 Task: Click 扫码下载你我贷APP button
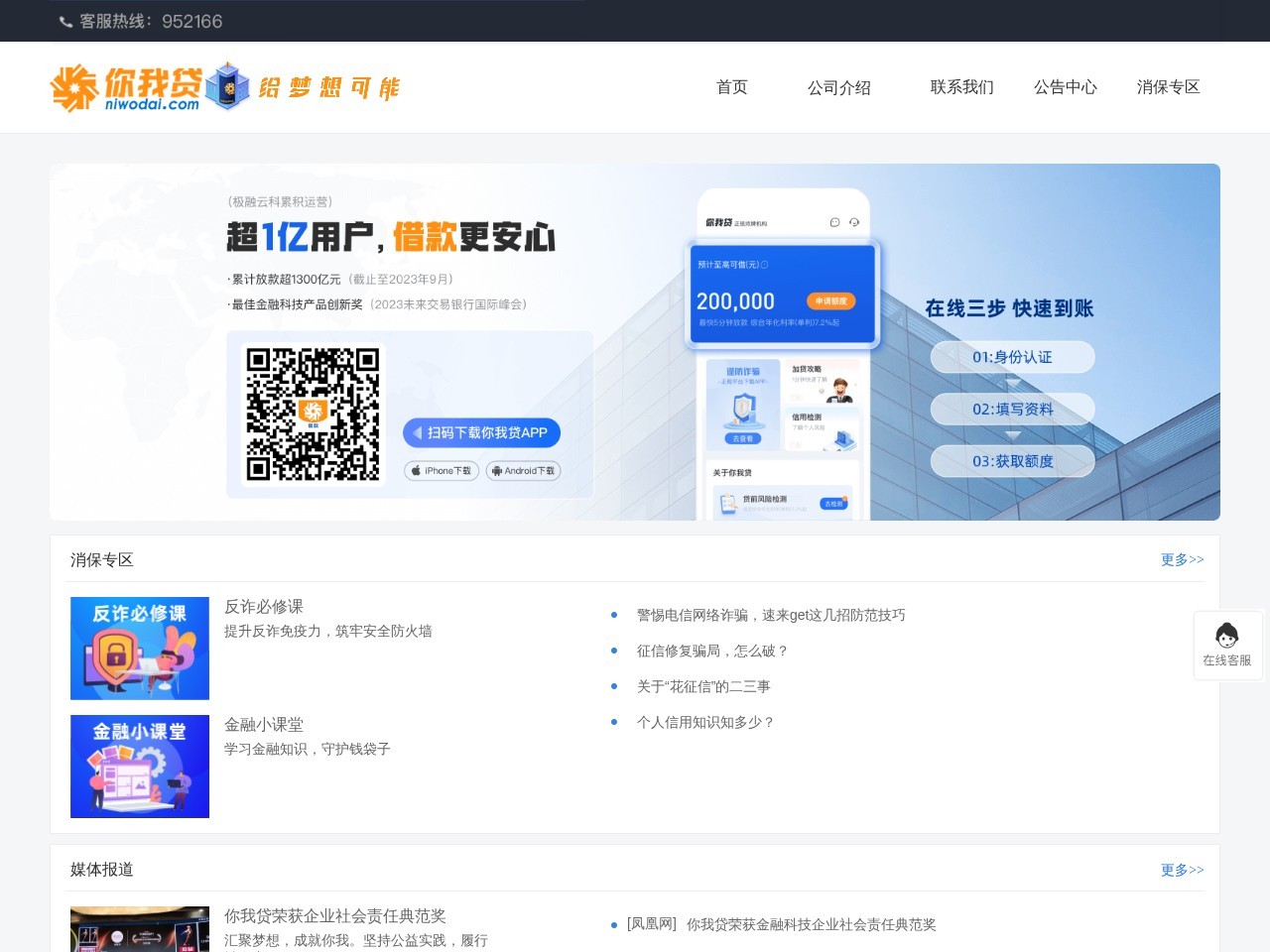coord(481,432)
